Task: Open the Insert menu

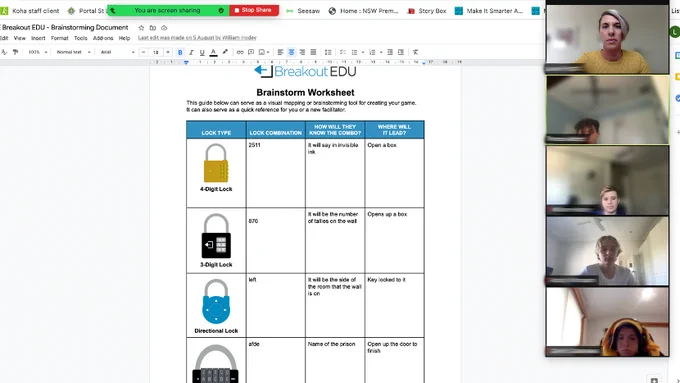Action: (x=38, y=38)
